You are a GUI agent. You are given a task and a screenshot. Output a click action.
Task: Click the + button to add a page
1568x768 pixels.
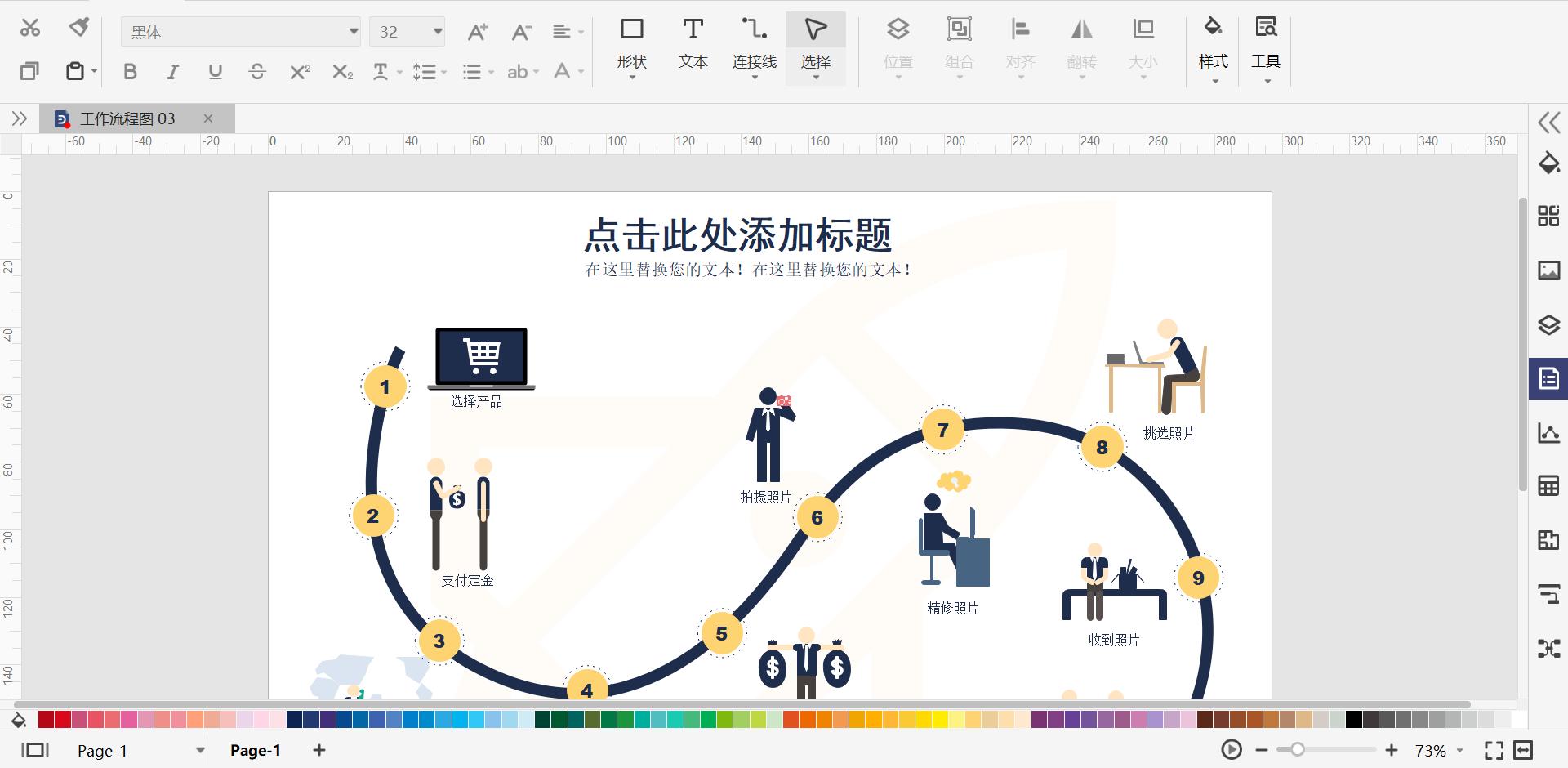[x=318, y=750]
